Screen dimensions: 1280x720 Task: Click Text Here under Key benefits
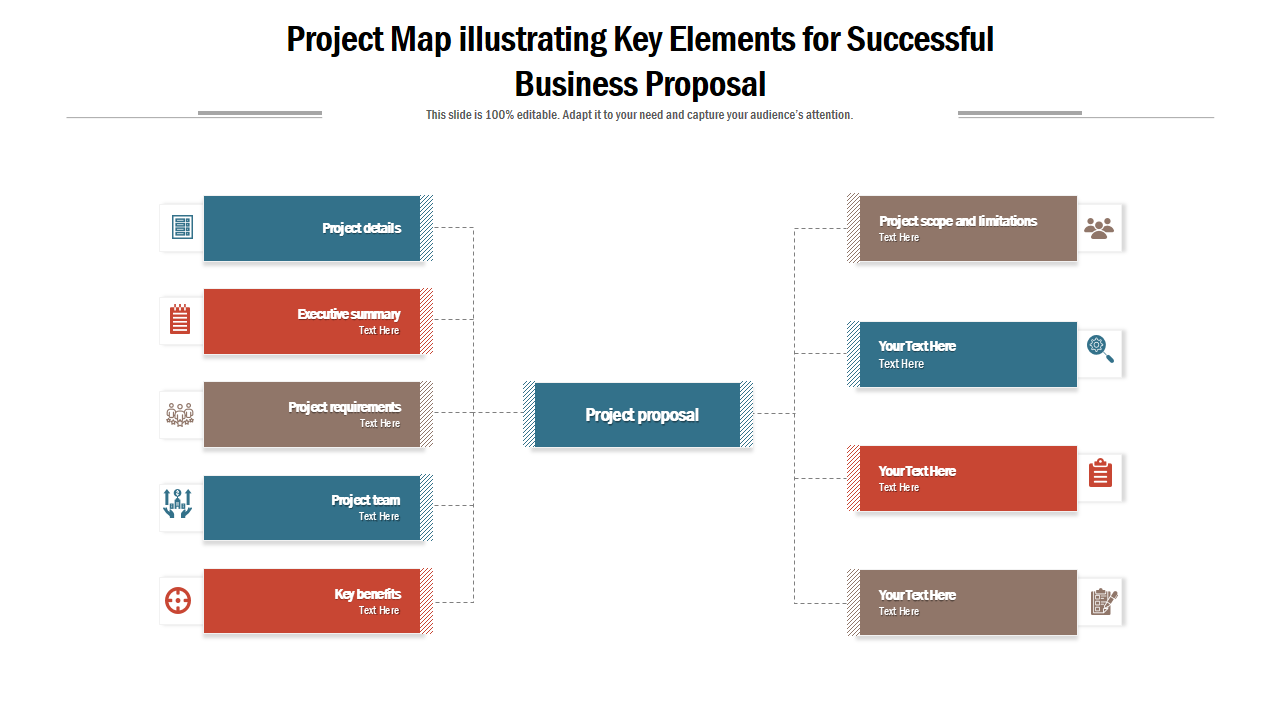[379, 610]
